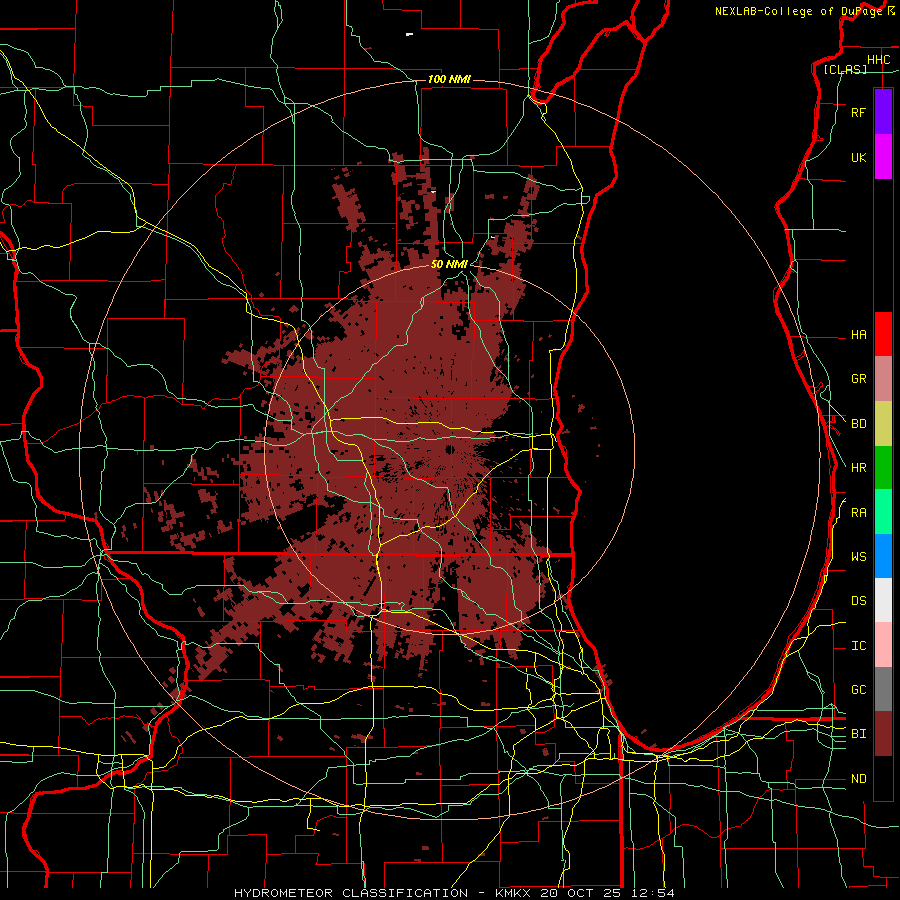The image size is (900, 900).
Task: Click the RF legend label
Action: (x=858, y=112)
